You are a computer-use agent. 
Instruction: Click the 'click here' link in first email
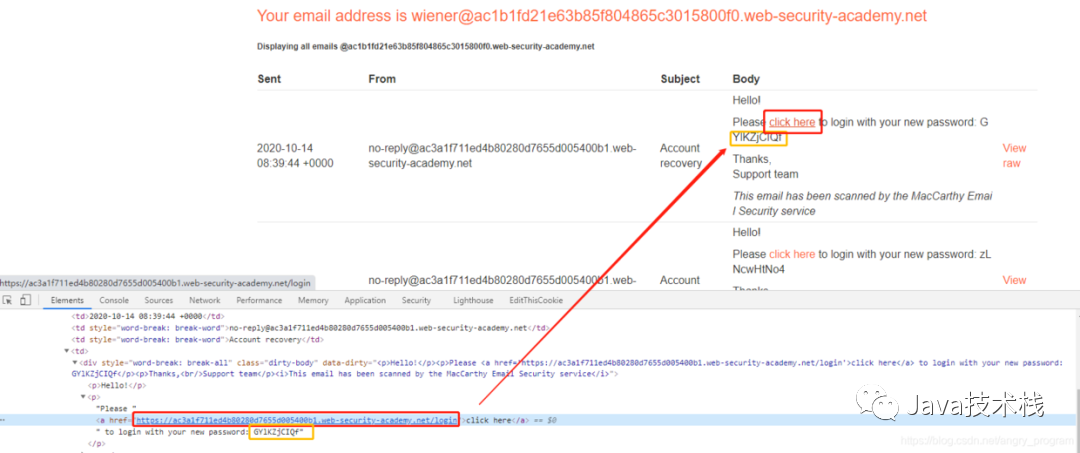[792, 123]
